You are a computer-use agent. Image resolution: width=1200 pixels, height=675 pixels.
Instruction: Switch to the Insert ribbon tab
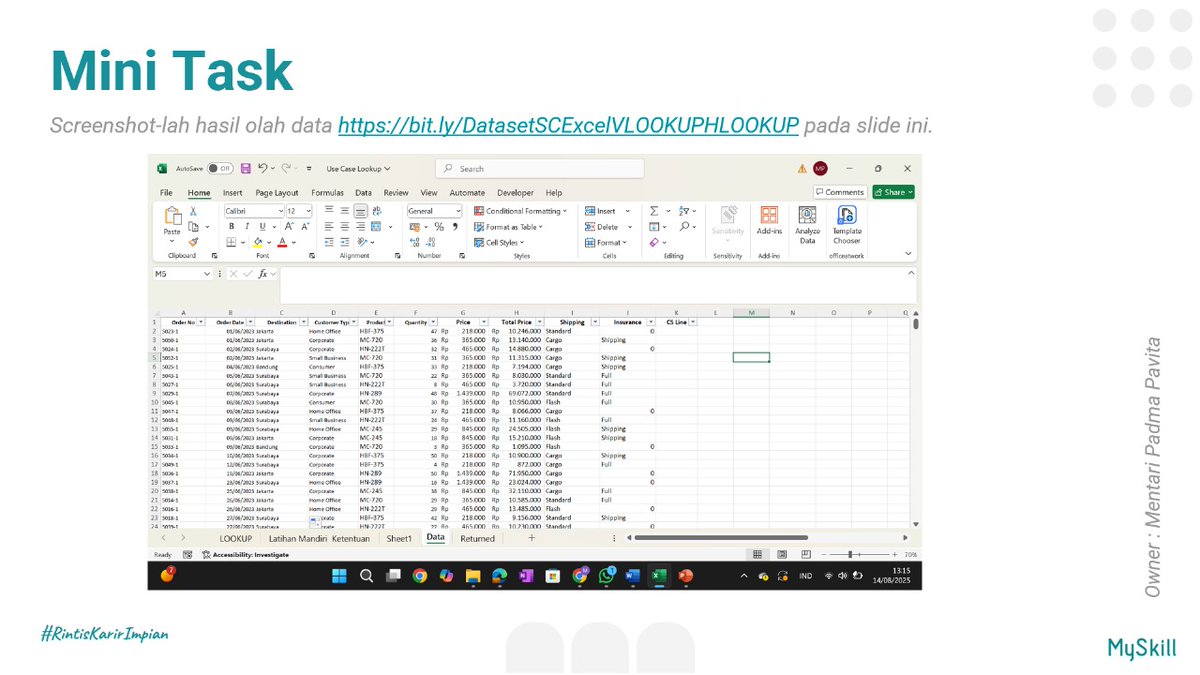(232, 192)
